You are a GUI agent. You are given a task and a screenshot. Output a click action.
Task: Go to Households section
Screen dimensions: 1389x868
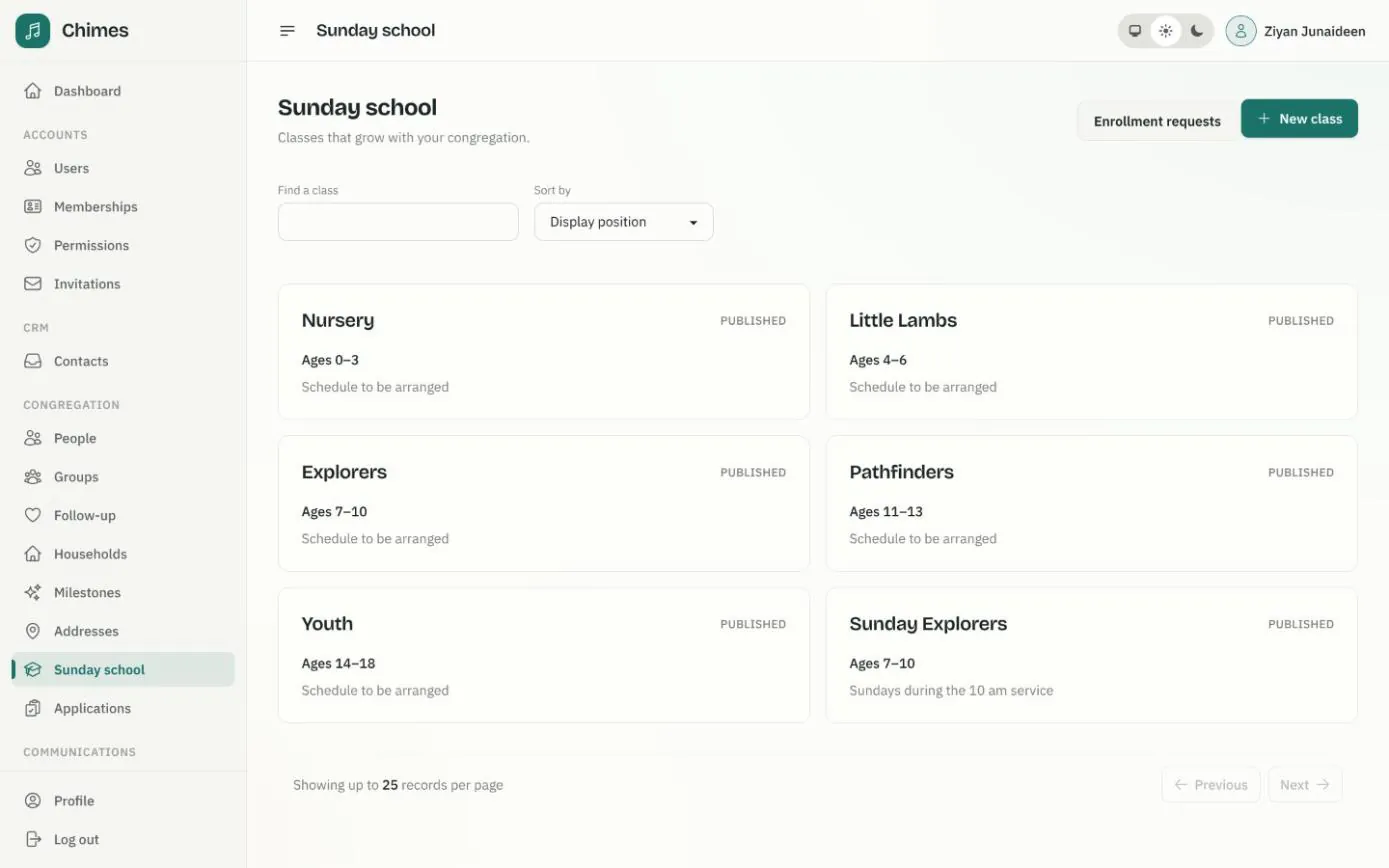coord(123,554)
